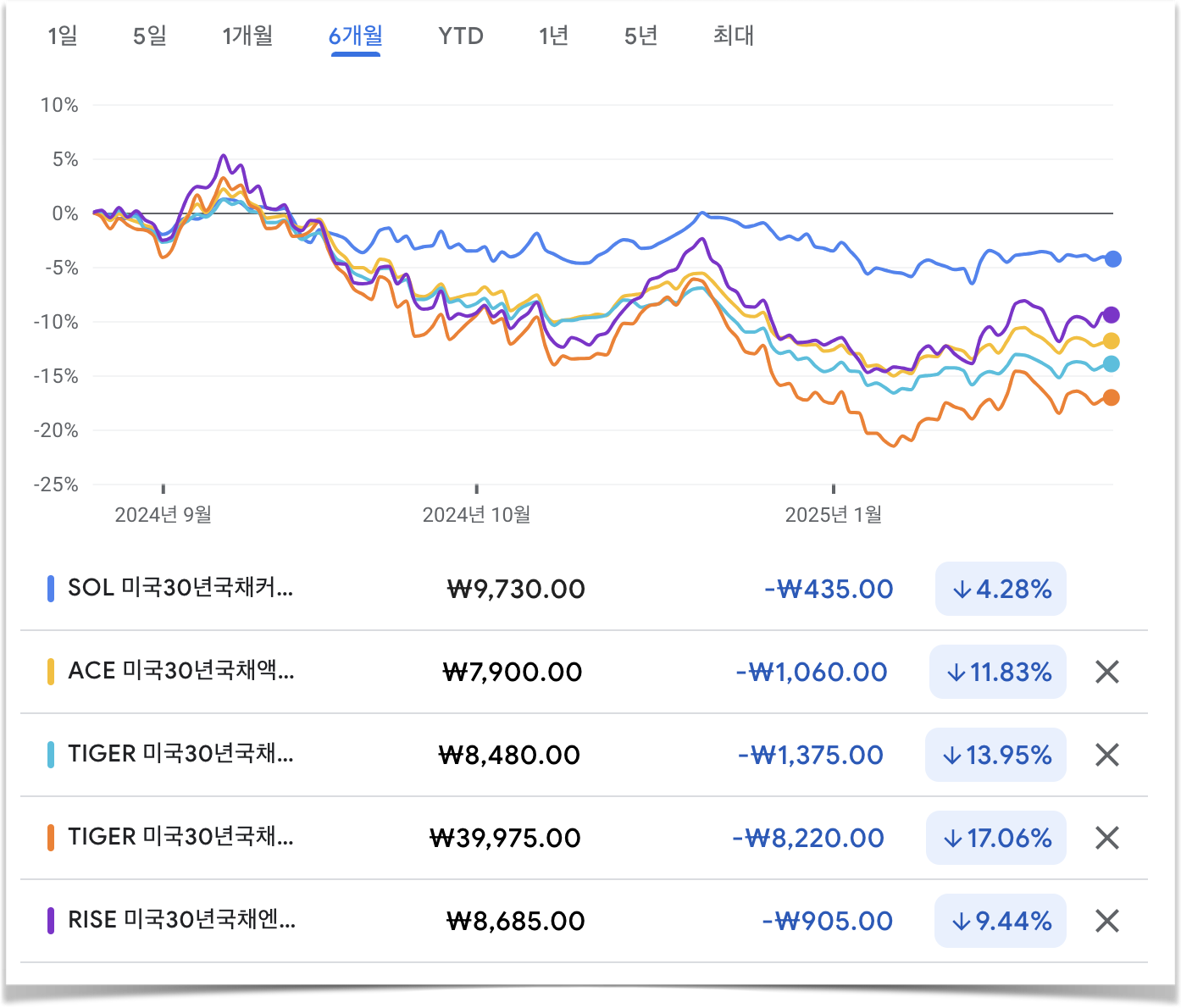Remove ACE 미국30년국채액 comparison with X

[1107, 672]
